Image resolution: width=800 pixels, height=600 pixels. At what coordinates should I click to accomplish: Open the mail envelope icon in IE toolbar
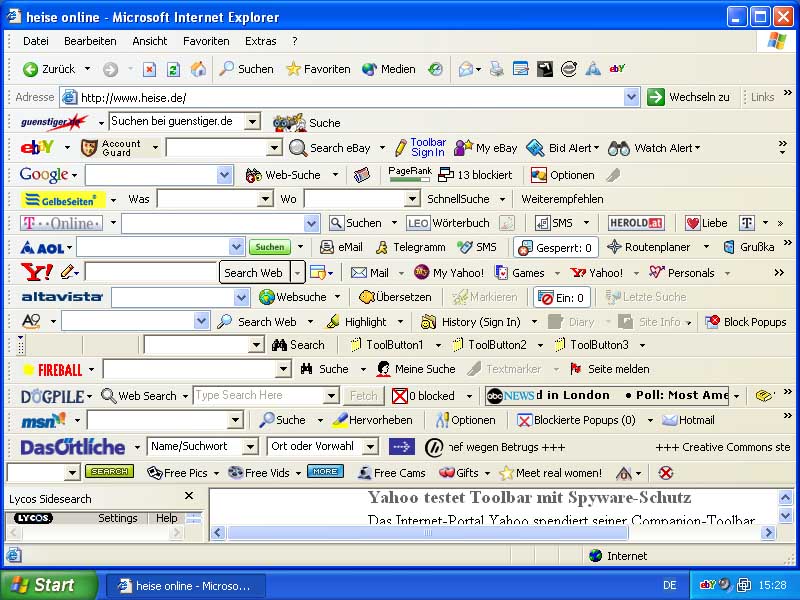pyautogui.click(x=466, y=69)
